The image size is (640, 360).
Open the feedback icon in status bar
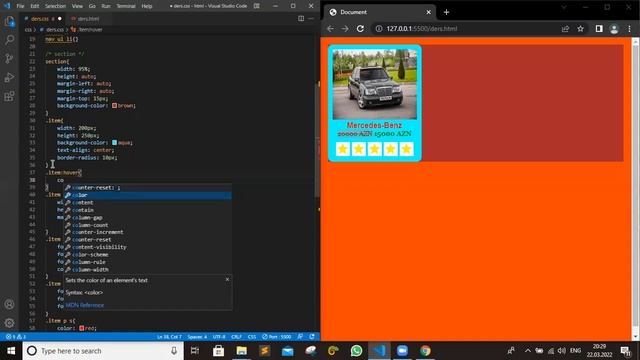click(x=300, y=337)
